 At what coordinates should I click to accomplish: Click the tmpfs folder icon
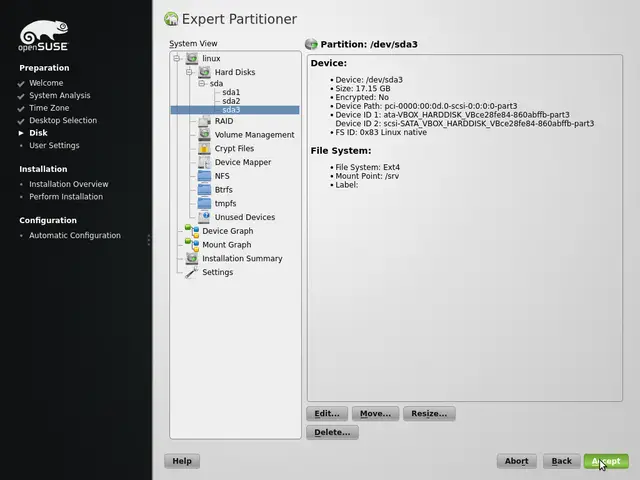coord(204,203)
